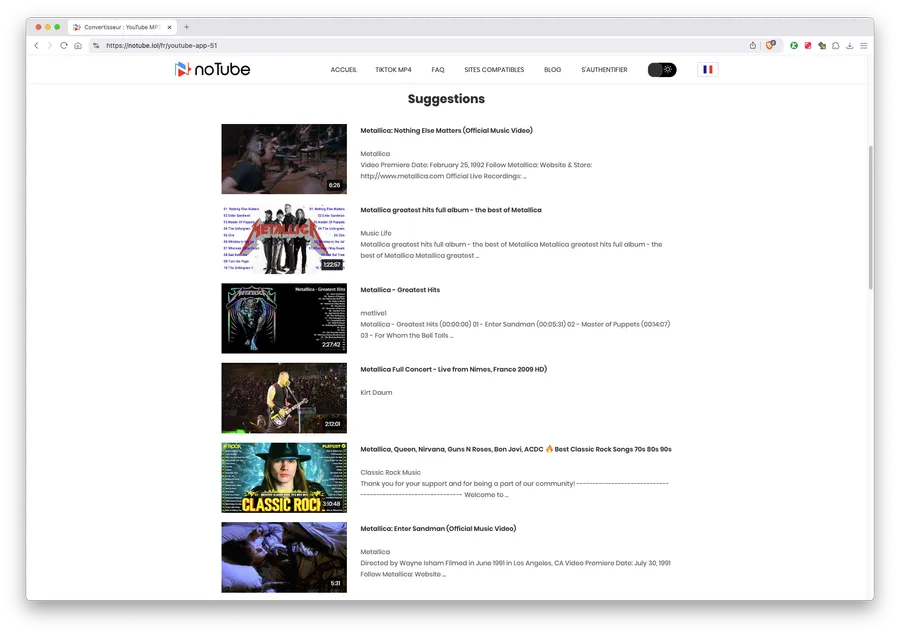The image size is (900, 635).
Task: Open Best Classic Rock Songs title link
Action: tap(516, 449)
